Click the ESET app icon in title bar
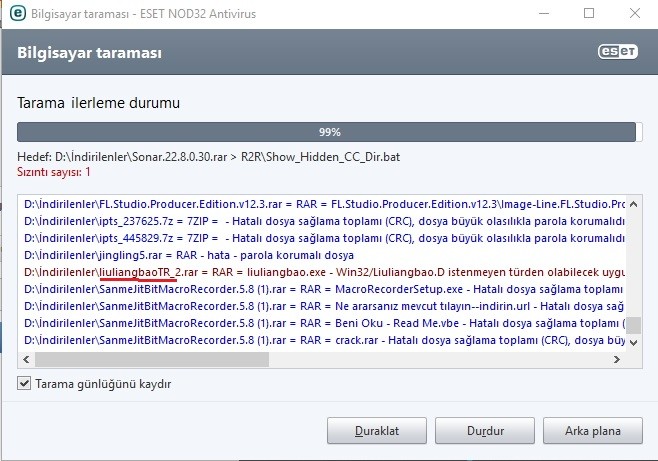 pyautogui.click(x=18, y=13)
